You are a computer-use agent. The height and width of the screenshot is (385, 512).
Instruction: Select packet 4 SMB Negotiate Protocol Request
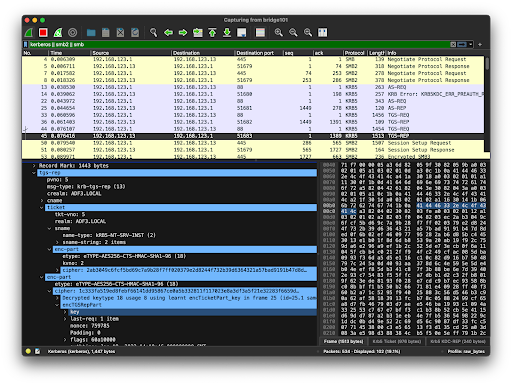(253, 59)
